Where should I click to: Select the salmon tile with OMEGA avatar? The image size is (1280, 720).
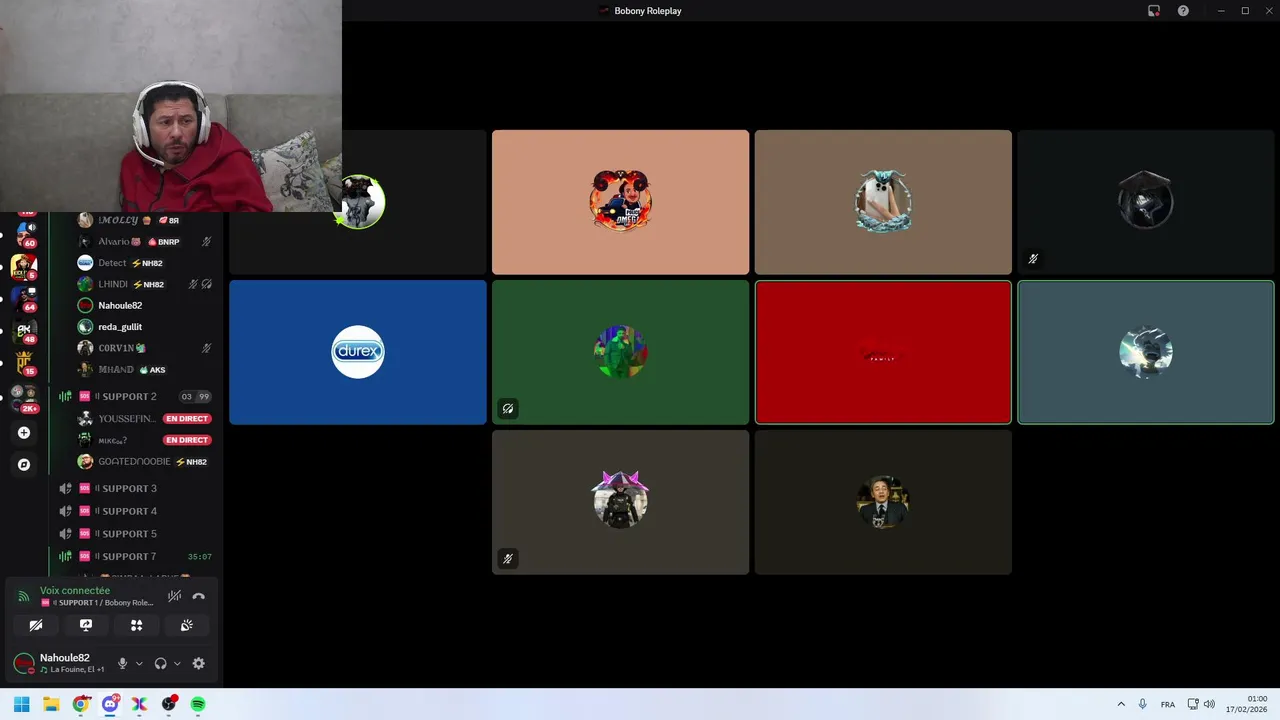[x=620, y=202]
